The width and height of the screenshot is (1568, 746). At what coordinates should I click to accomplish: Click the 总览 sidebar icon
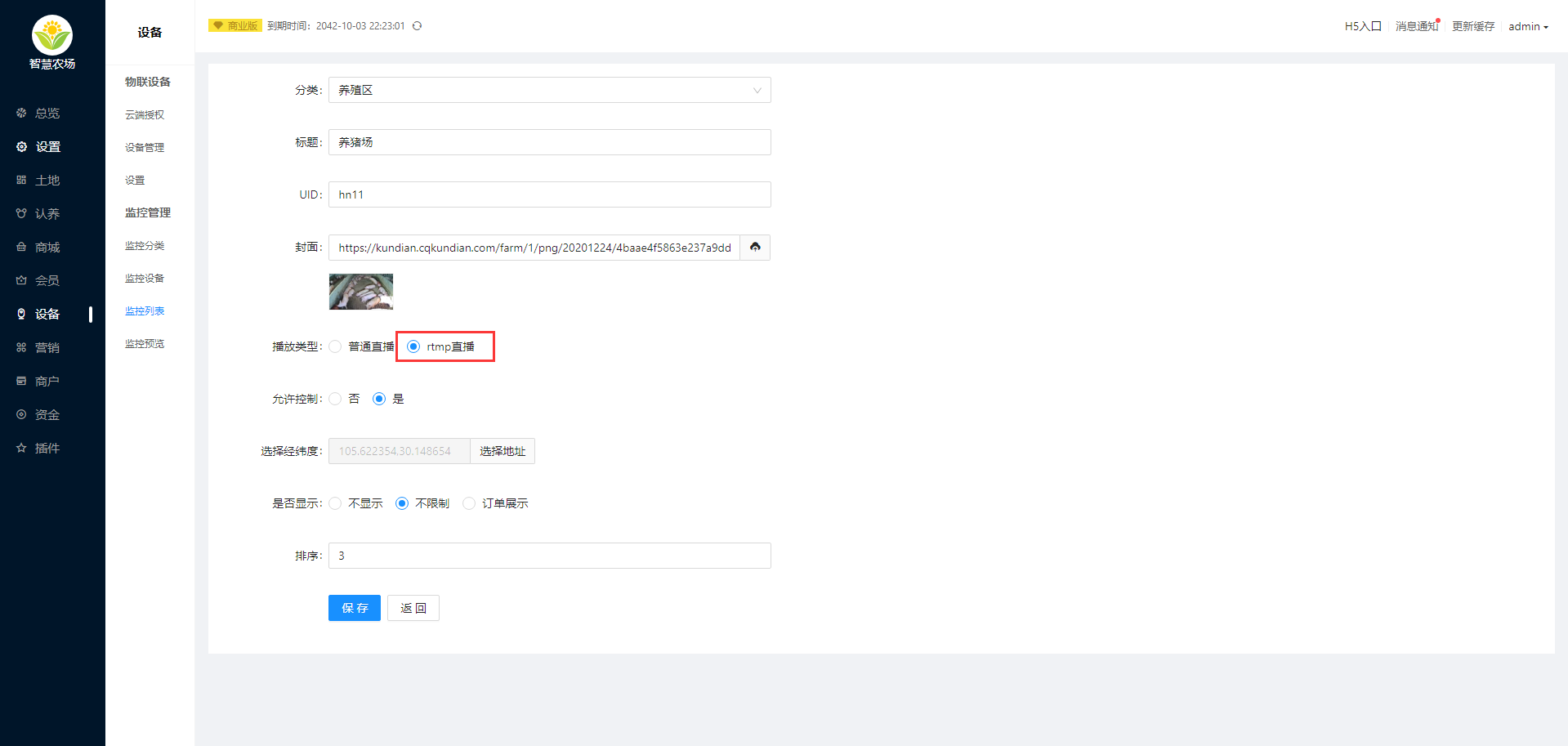pos(21,113)
